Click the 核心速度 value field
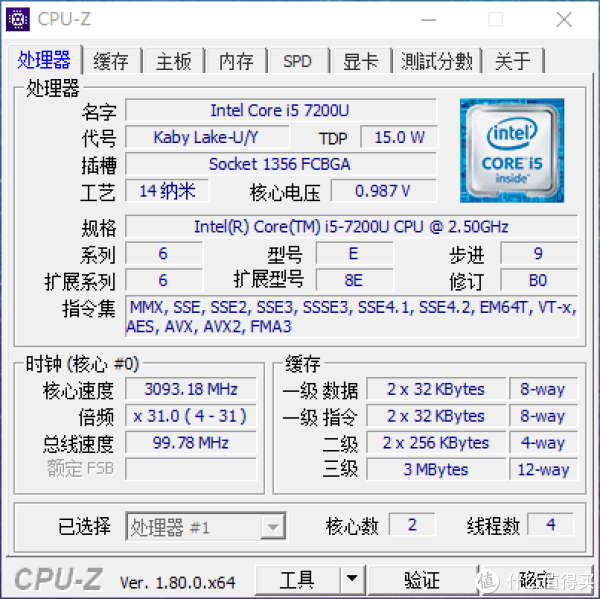Image resolution: width=600 pixels, height=599 pixels. (191, 389)
